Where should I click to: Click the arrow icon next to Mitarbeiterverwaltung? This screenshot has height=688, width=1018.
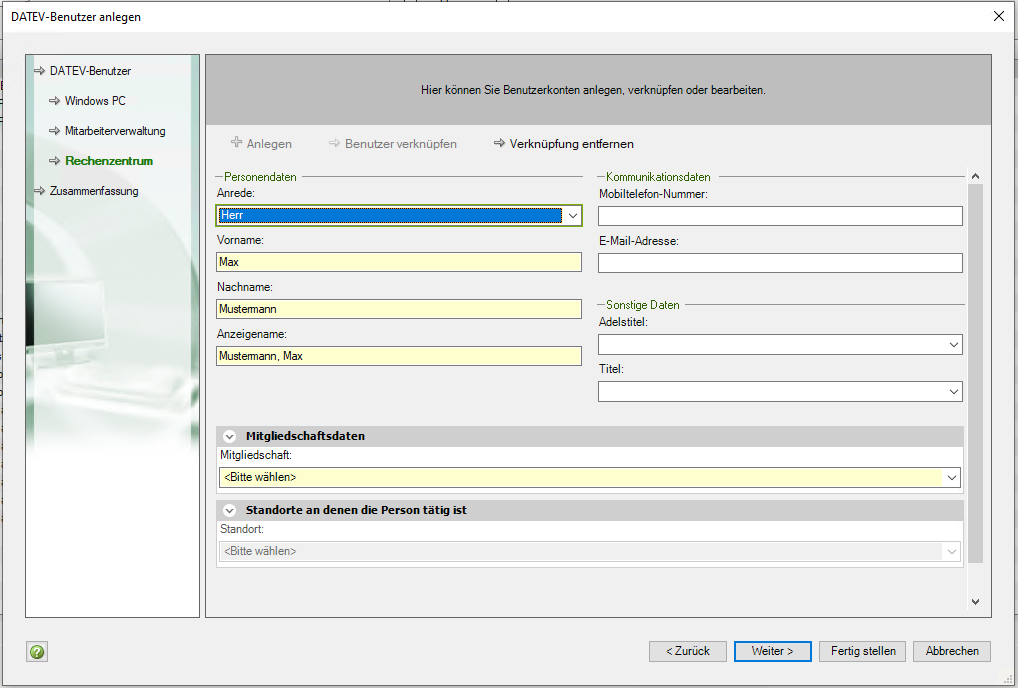point(55,130)
